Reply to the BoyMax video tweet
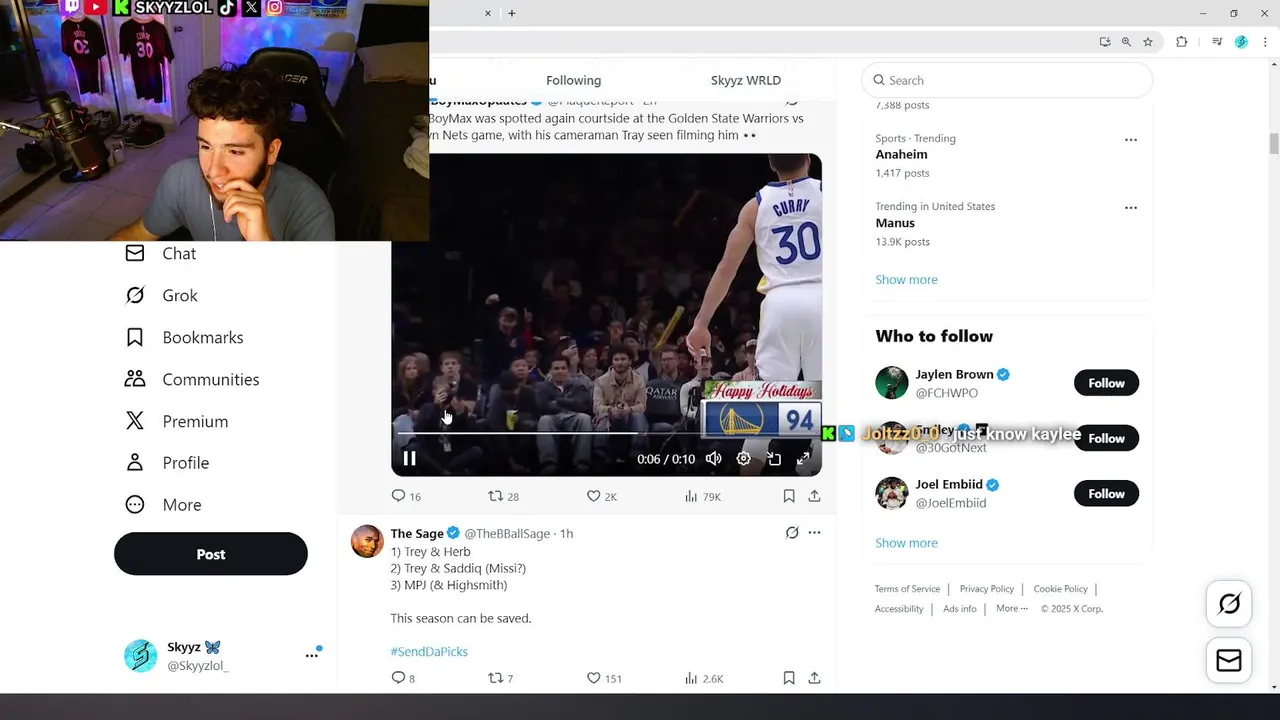The height and width of the screenshot is (720, 1280). (x=406, y=496)
